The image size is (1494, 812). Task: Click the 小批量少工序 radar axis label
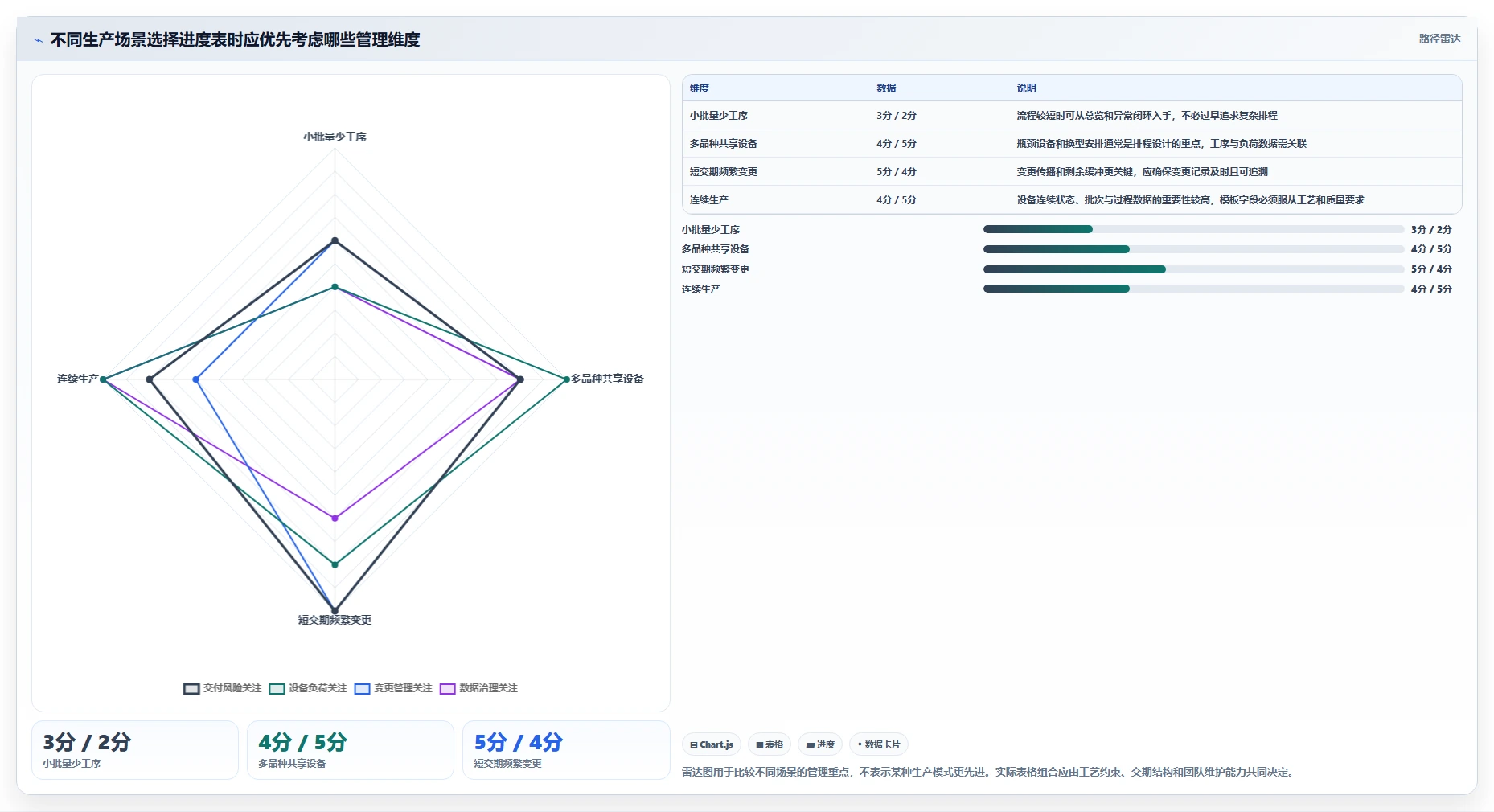[x=335, y=137]
